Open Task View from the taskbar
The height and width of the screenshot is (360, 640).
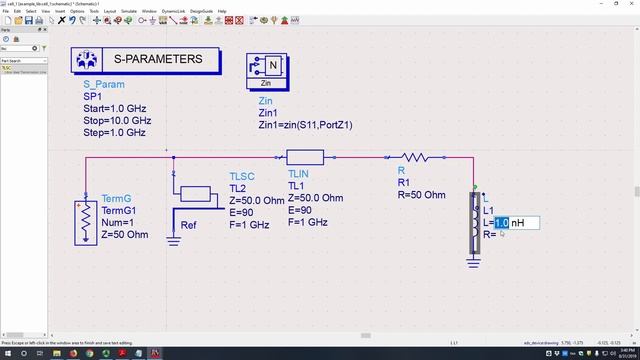coord(40,353)
